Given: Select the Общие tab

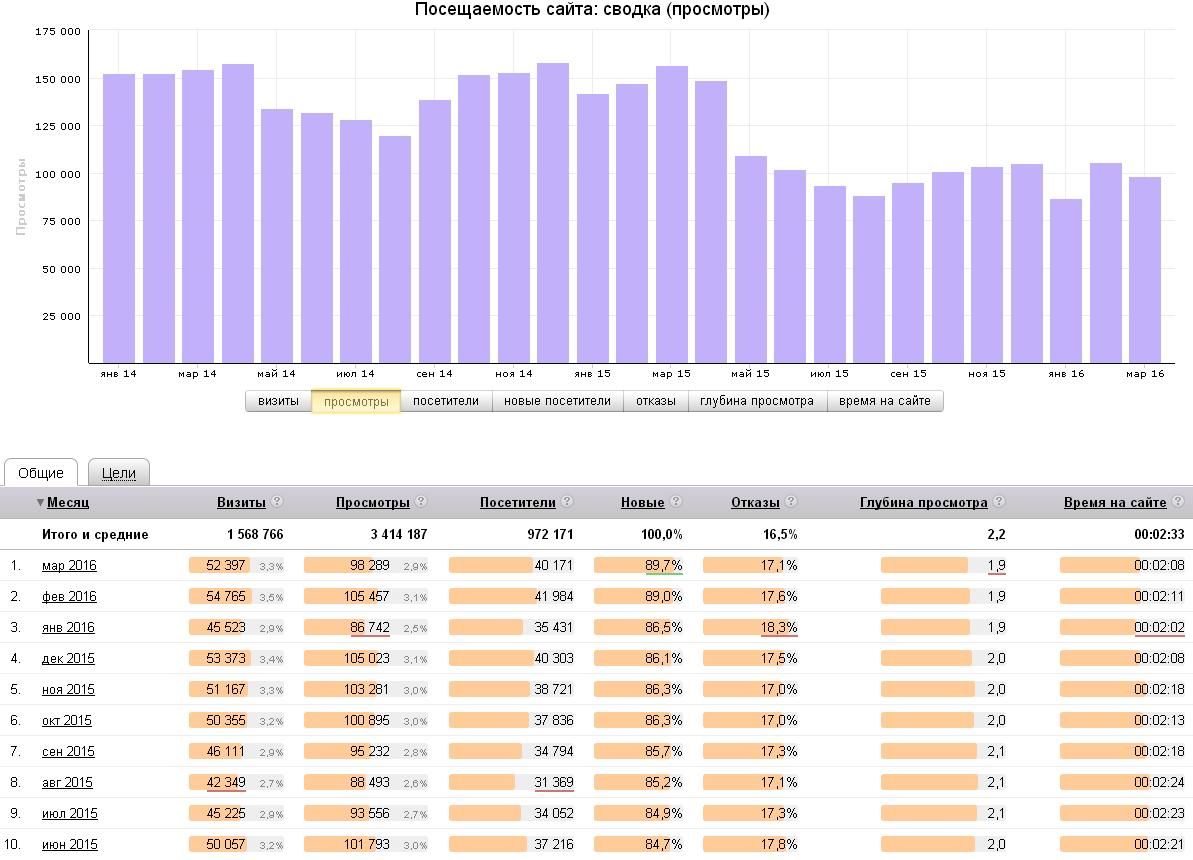Looking at the screenshot, I should pos(41,473).
